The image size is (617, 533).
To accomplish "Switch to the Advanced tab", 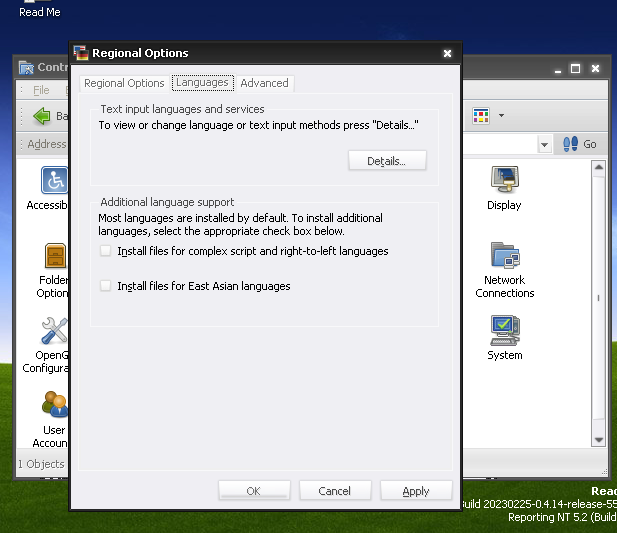I will point(264,83).
